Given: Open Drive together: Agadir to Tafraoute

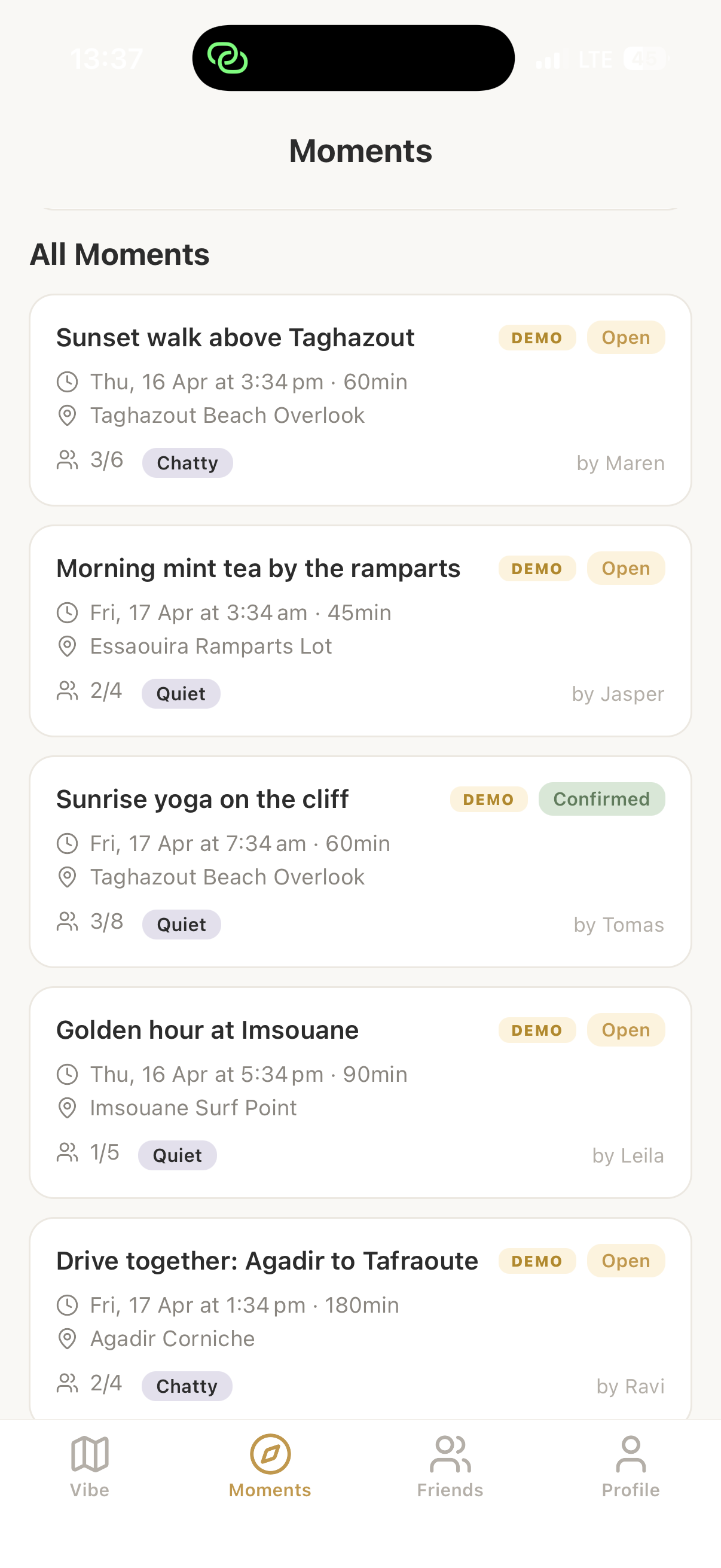Looking at the screenshot, I should coord(267,1261).
